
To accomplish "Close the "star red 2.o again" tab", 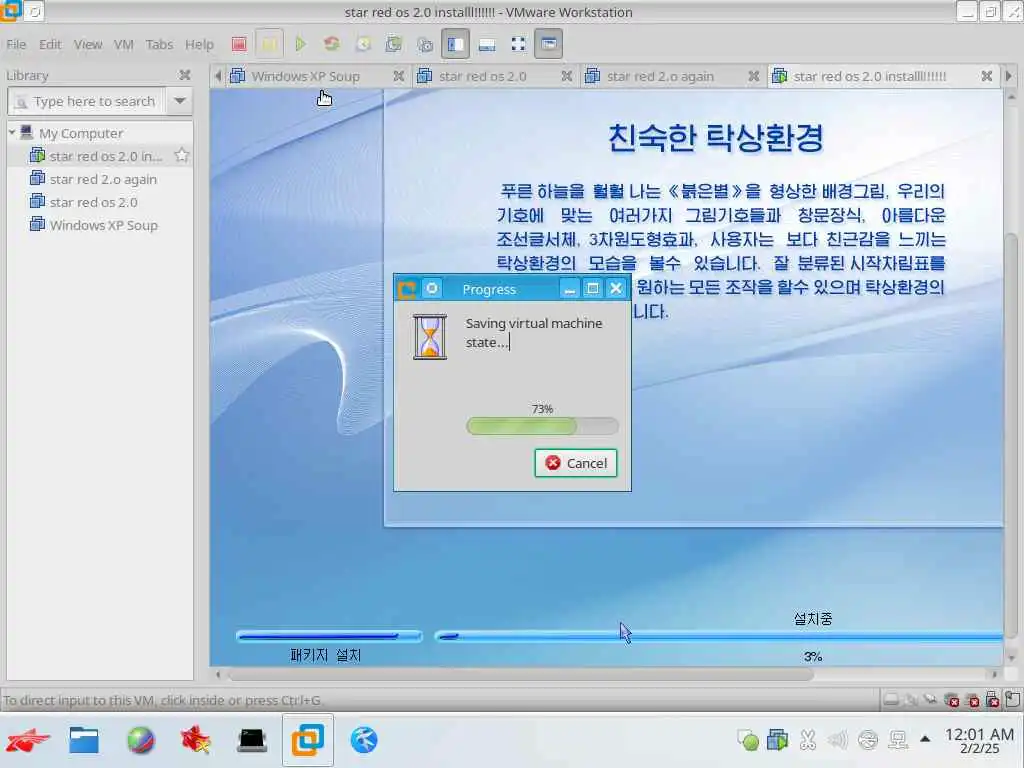I will click(x=754, y=76).
